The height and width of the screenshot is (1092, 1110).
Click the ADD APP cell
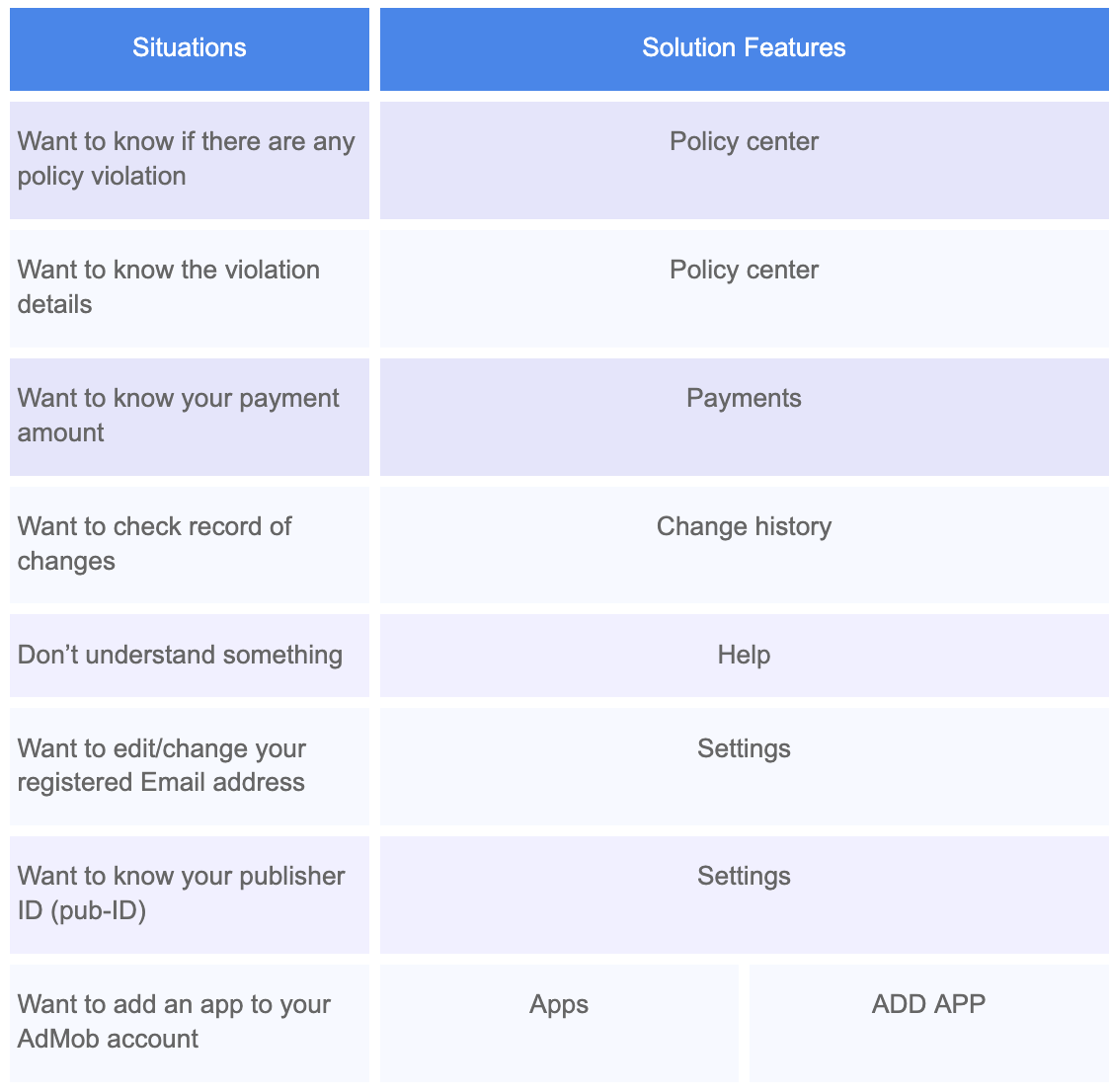[928, 1022]
